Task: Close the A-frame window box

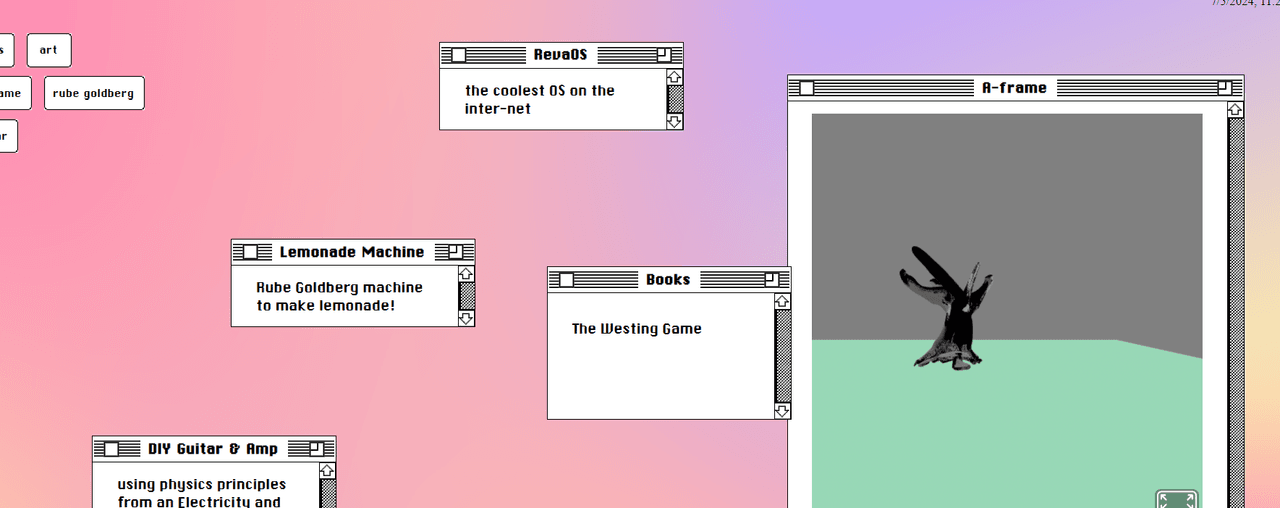Action: (x=807, y=88)
